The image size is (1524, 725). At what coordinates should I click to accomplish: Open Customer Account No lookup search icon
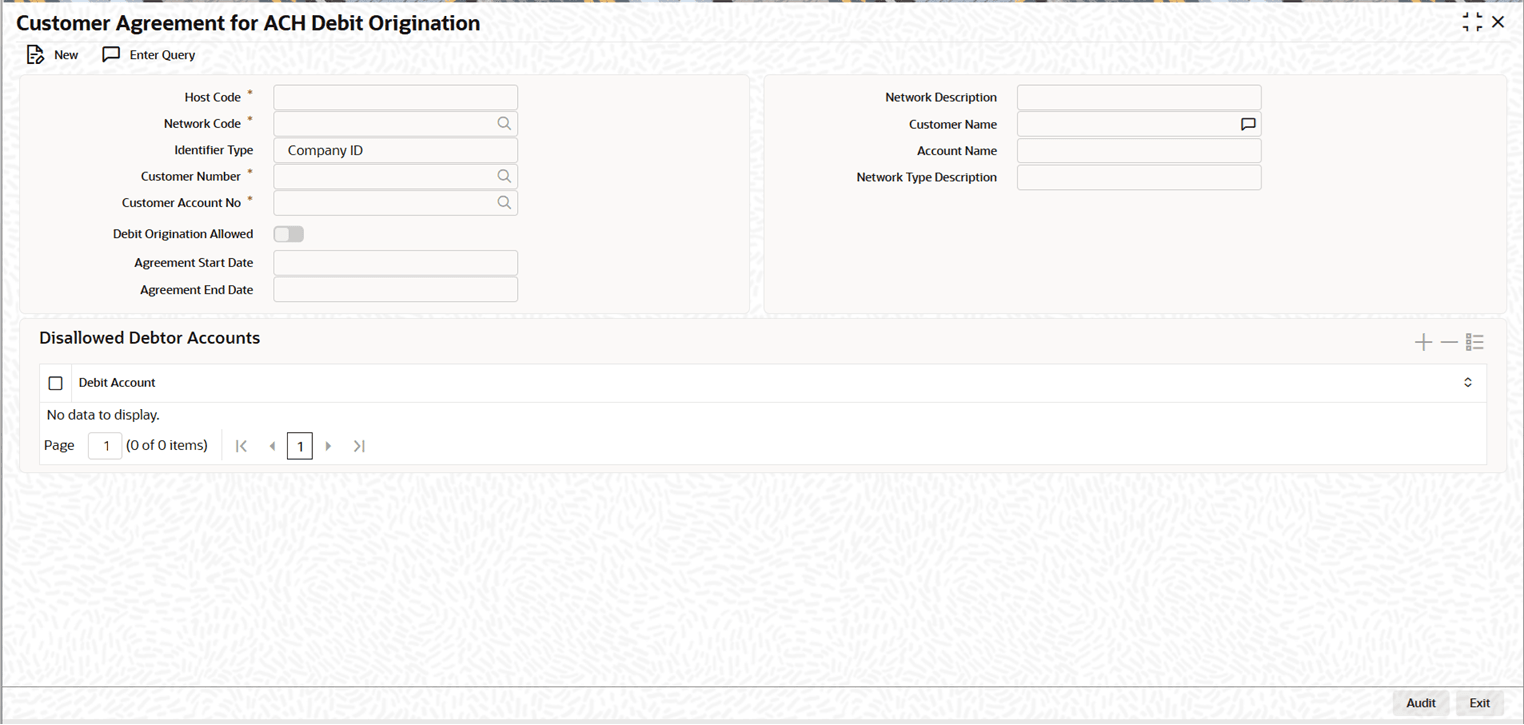pyautogui.click(x=504, y=203)
